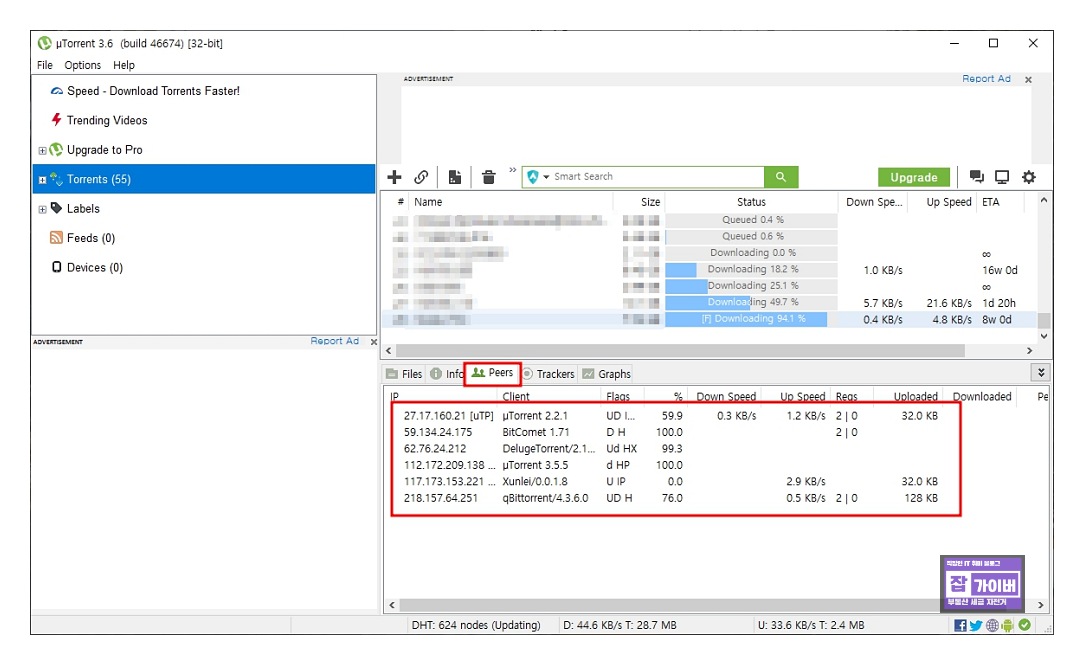Select peer row BitComet 1.71
This screenshot has width=1084, height=665.
pyautogui.click(x=671, y=433)
